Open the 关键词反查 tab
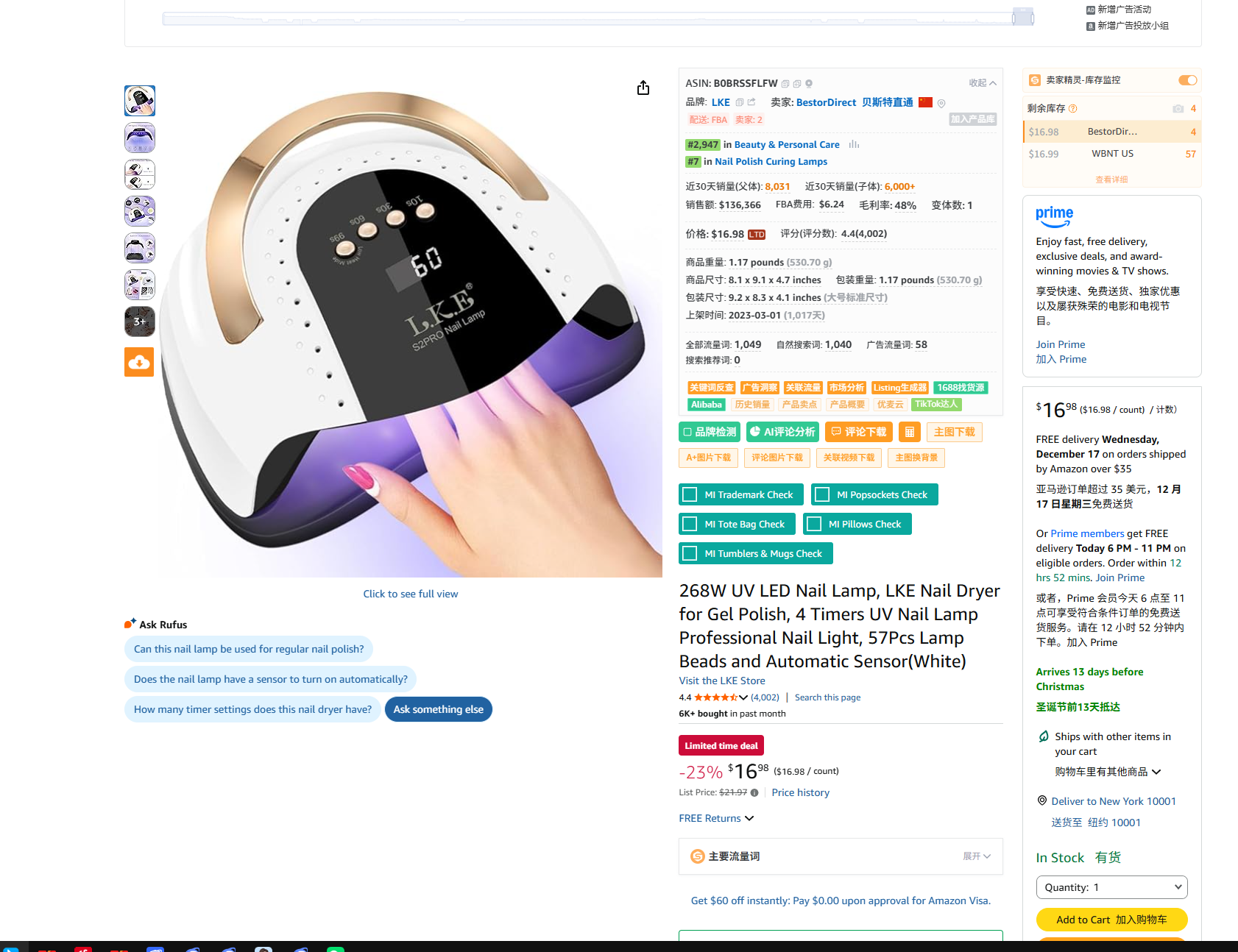The image size is (1238, 952). [711, 388]
